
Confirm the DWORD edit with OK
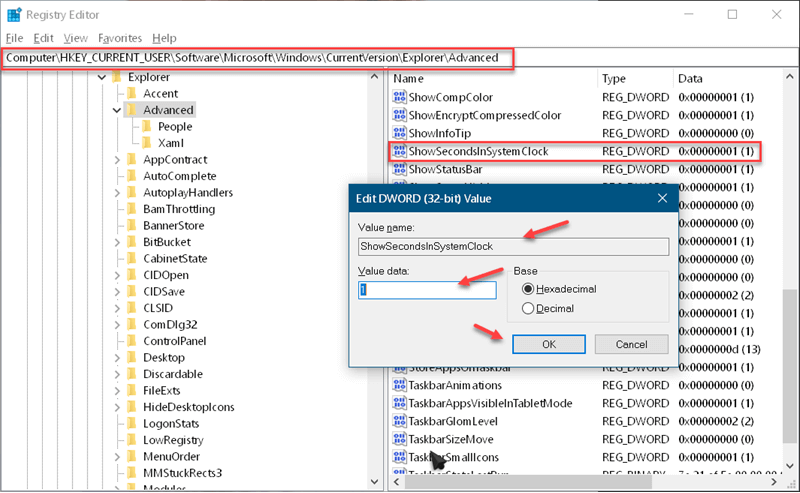click(x=548, y=344)
